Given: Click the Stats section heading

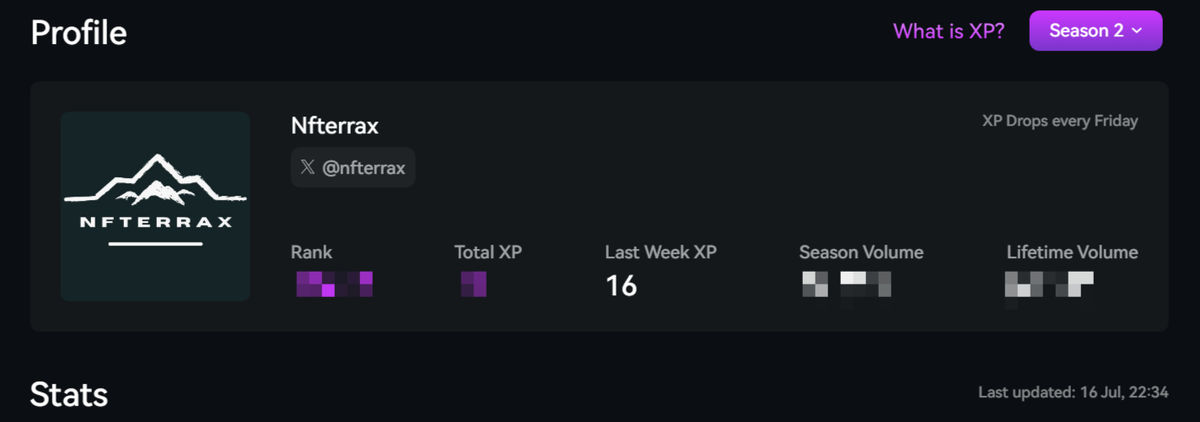Looking at the screenshot, I should coord(69,393).
